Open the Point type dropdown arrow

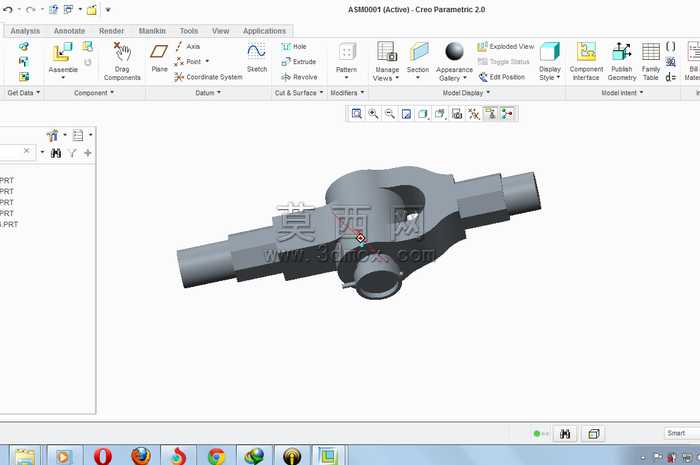pyautogui.click(x=207, y=62)
